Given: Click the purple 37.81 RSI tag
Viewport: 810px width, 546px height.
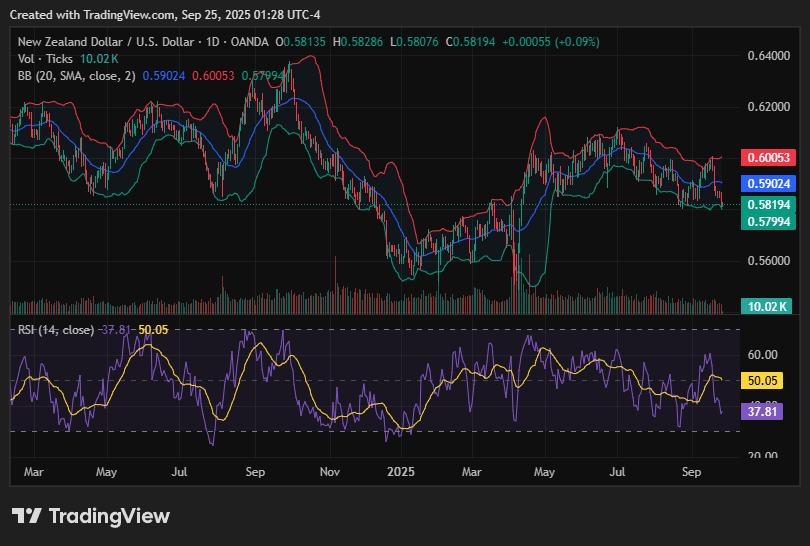Looking at the screenshot, I should point(762,412).
